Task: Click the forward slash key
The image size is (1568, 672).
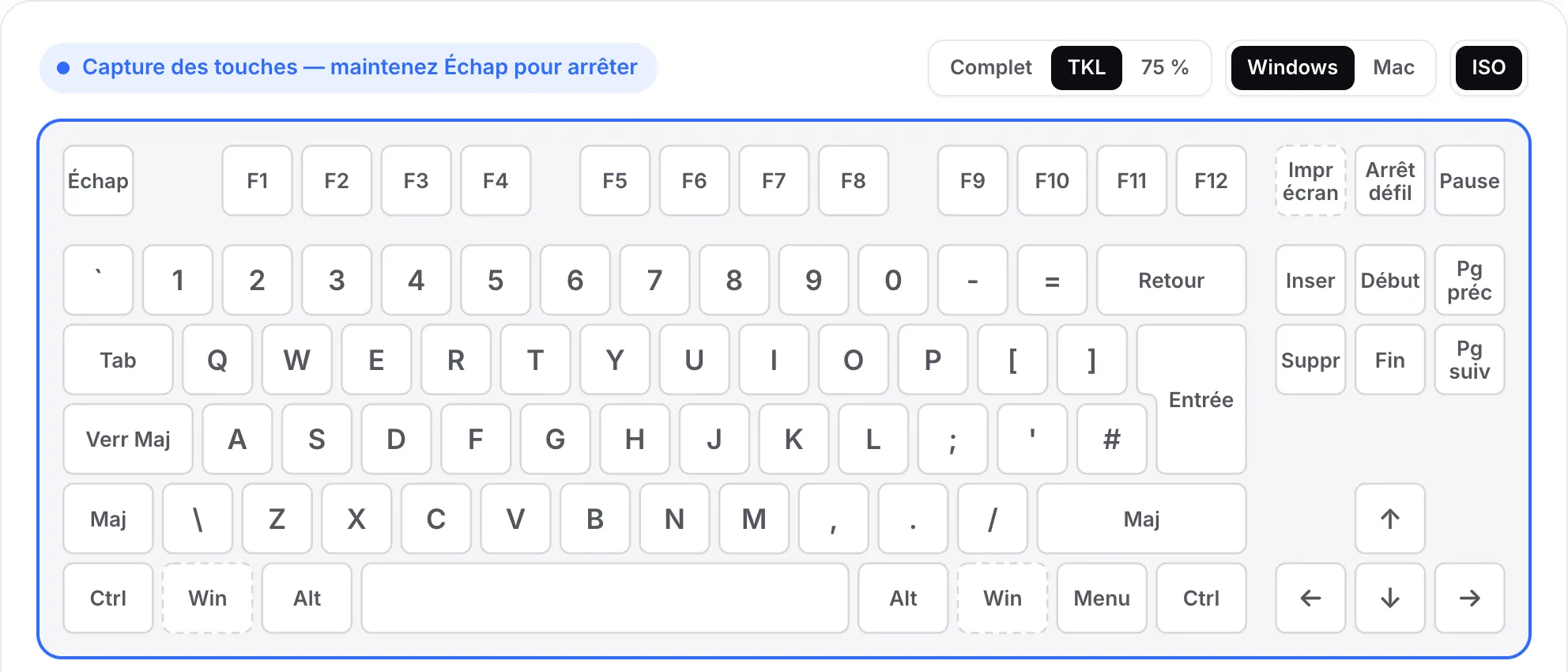Action: coord(993,519)
